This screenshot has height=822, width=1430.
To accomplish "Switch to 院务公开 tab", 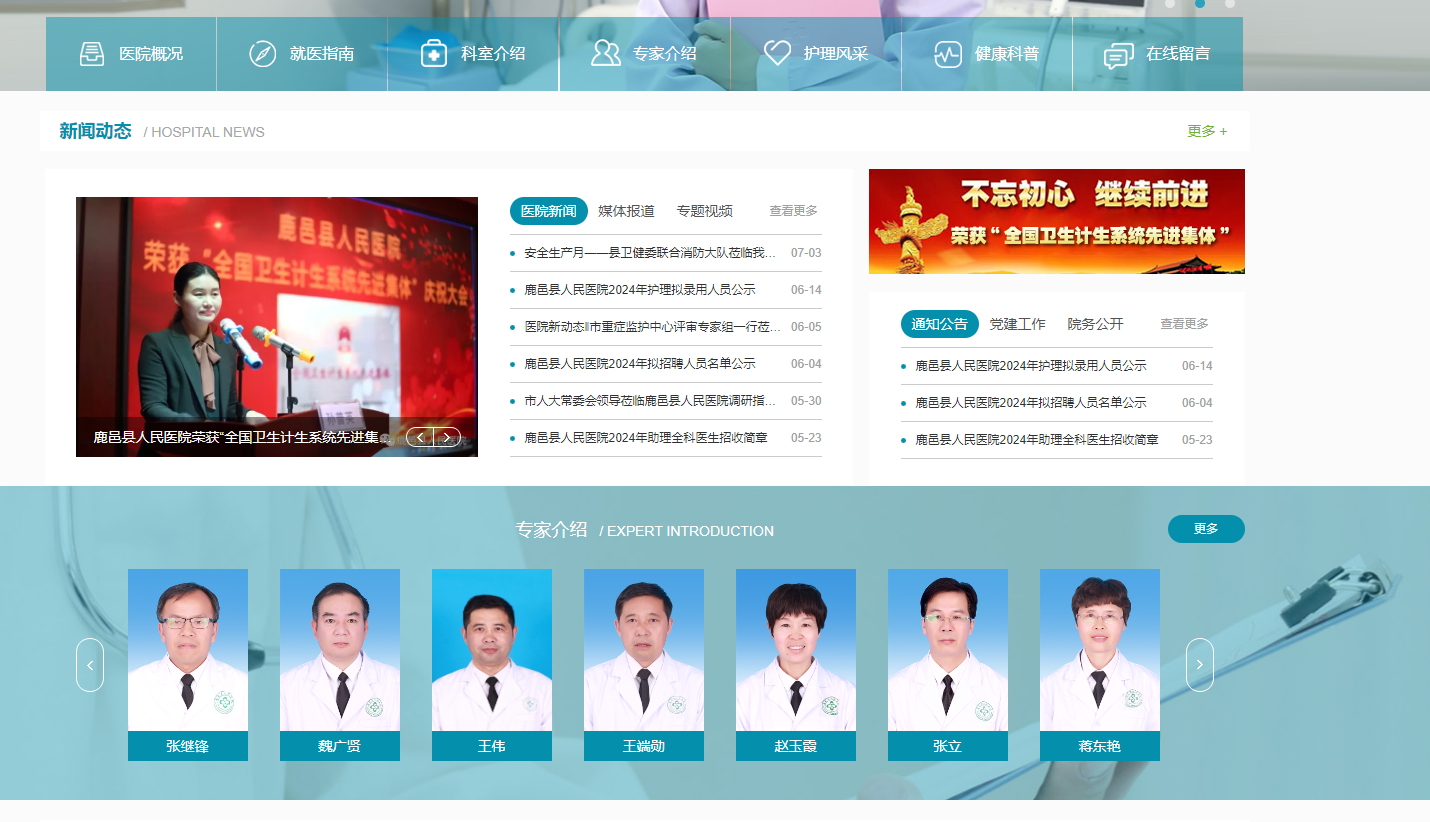I will click(1096, 324).
